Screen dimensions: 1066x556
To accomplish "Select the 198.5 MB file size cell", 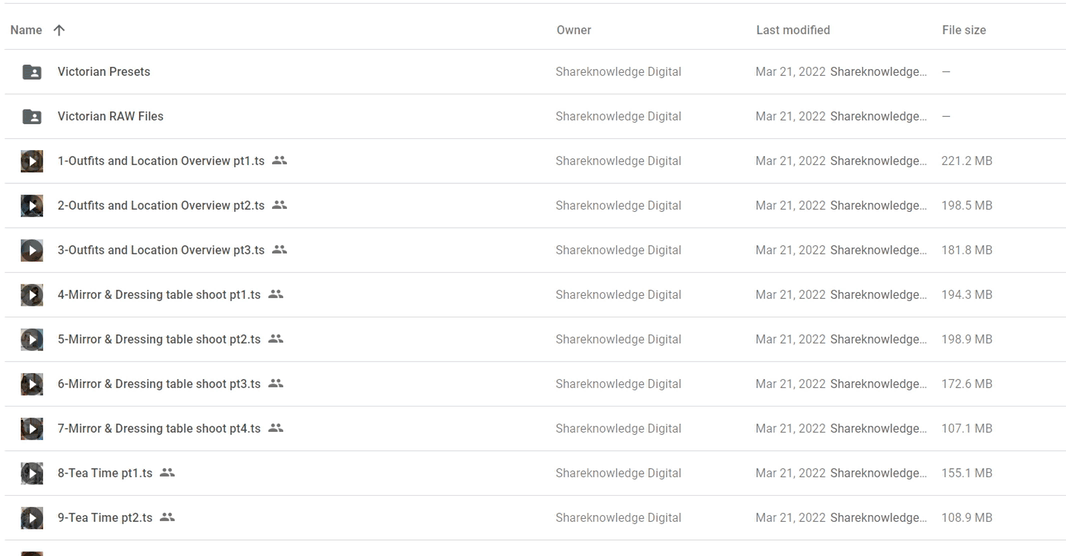I will tap(967, 205).
